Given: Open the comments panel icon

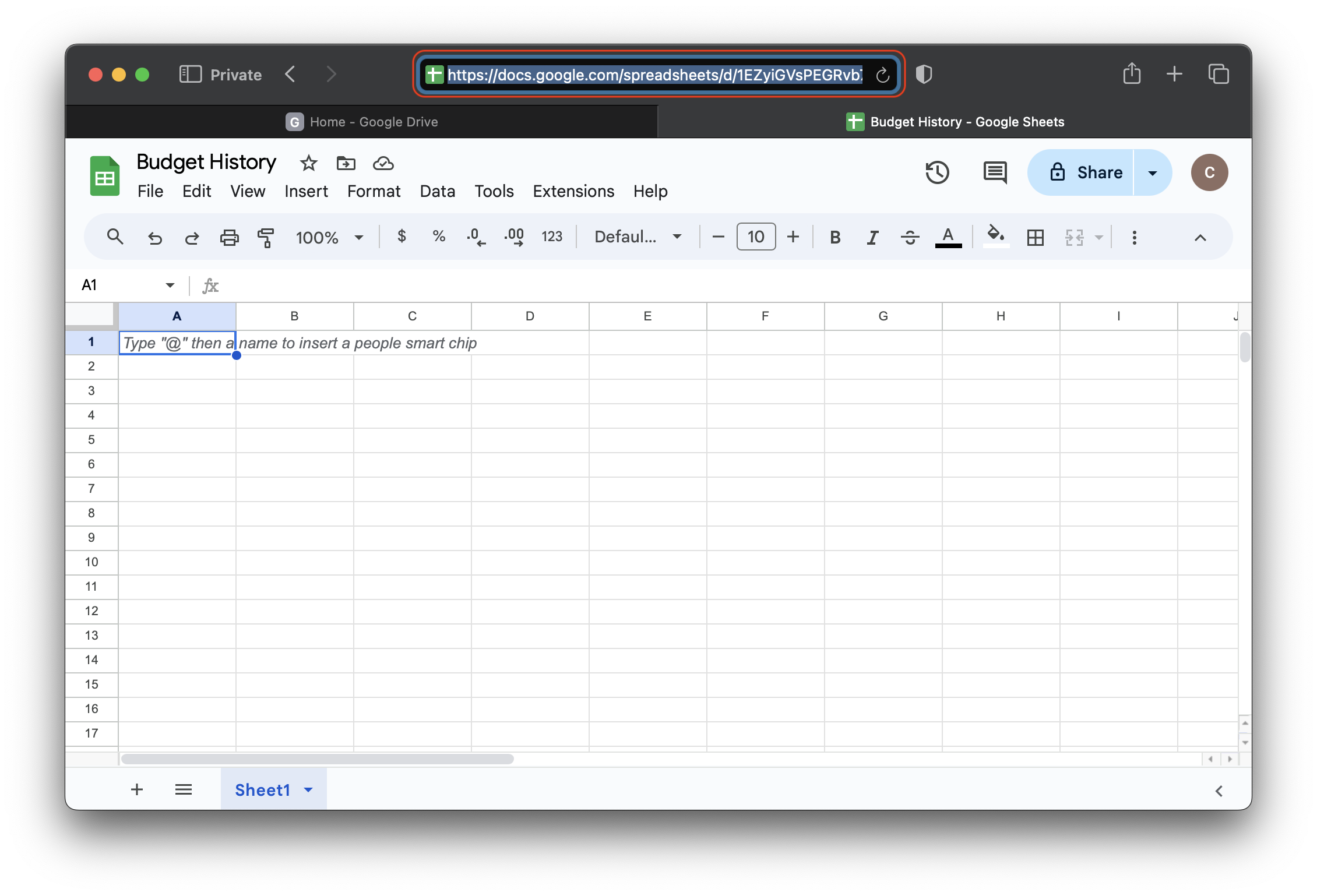Looking at the screenshot, I should (x=995, y=172).
